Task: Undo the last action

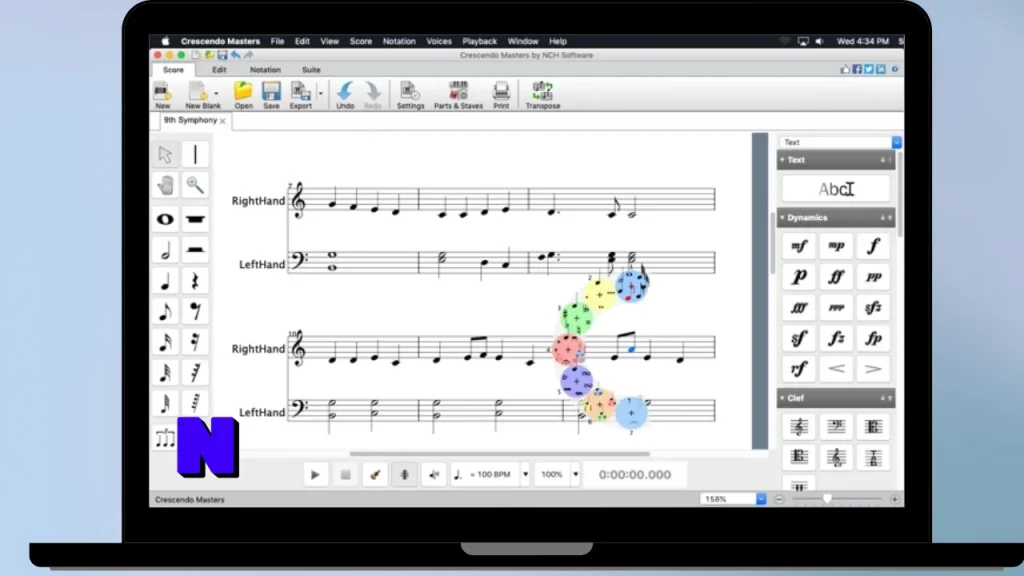Action: coord(345,95)
